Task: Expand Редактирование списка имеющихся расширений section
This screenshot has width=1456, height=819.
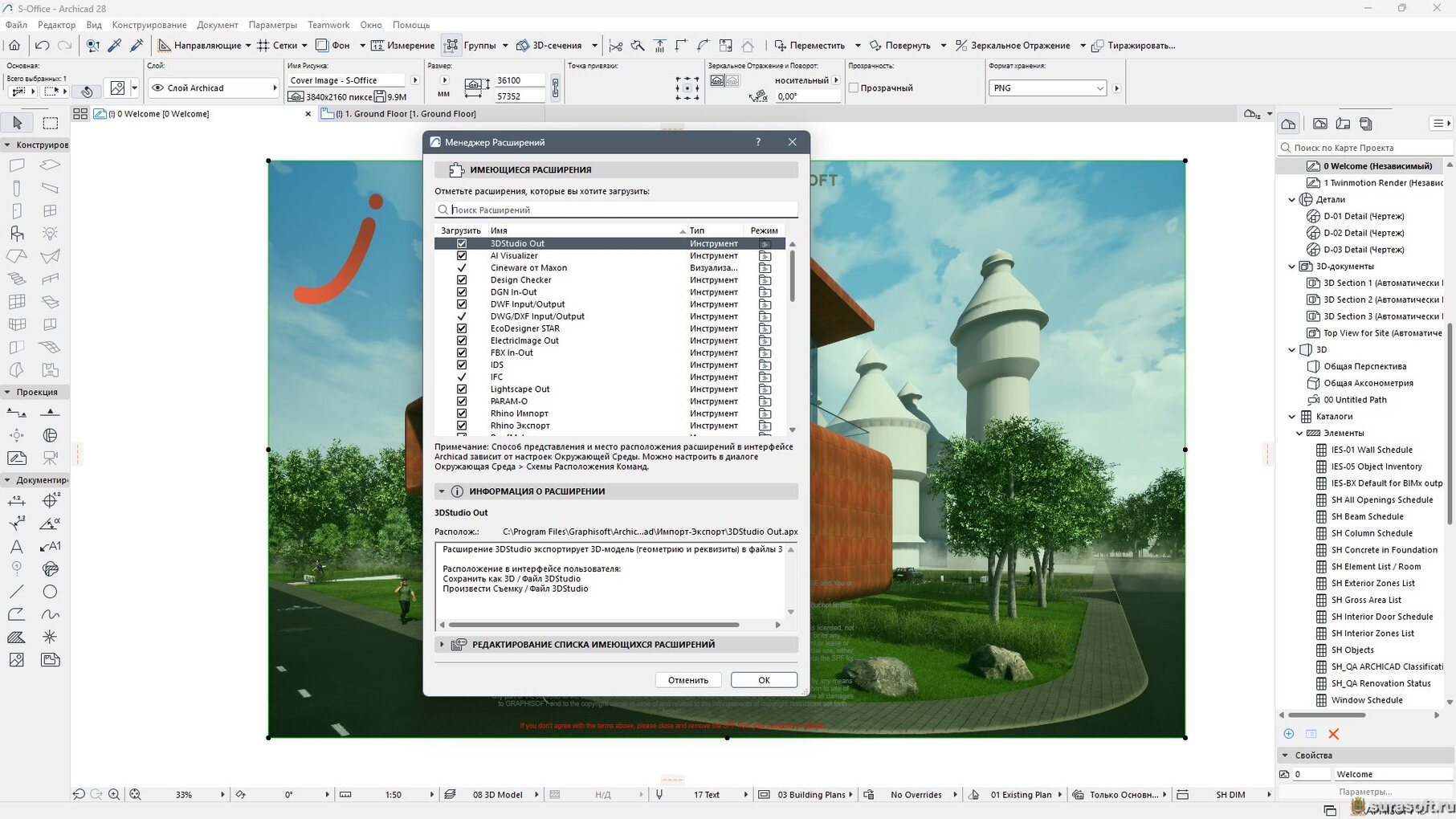Action: click(442, 644)
